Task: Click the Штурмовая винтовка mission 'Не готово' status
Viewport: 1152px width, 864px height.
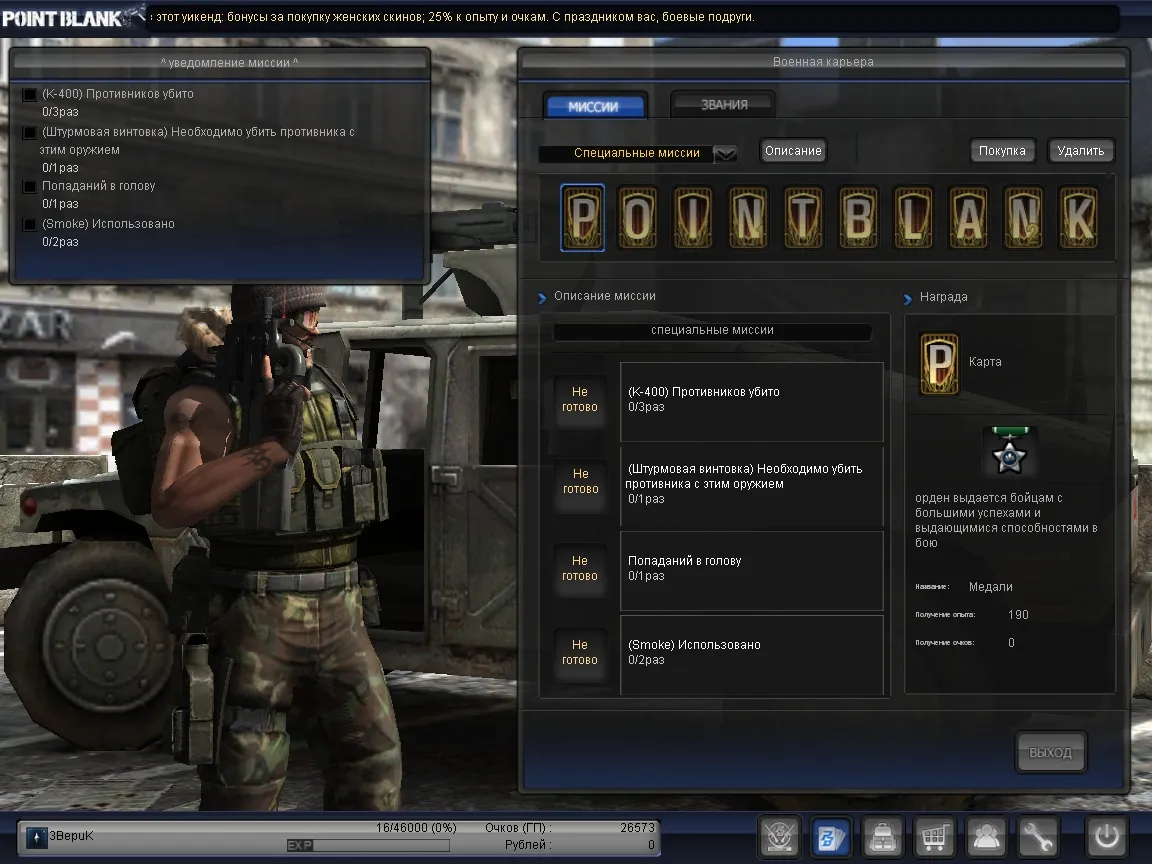Action: 580,482
